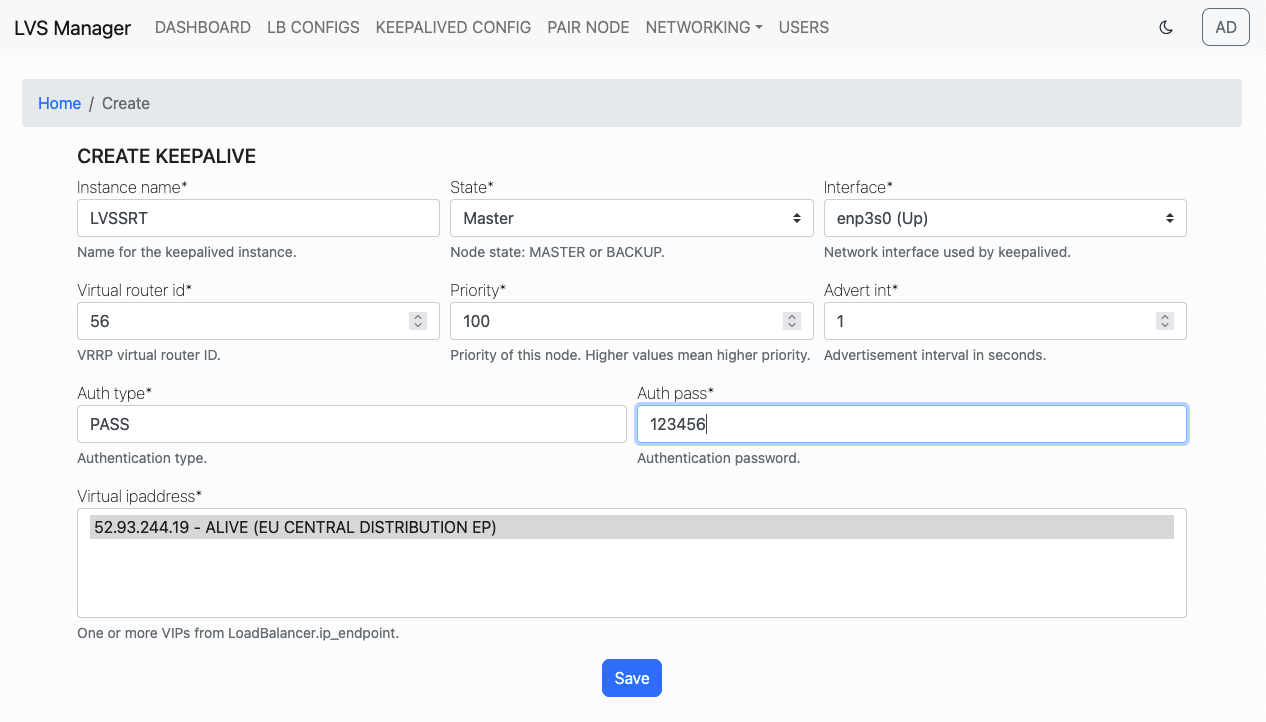
Task: Select the 52.93.244.19 ALIVE VIP option
Action: (632, 527)
